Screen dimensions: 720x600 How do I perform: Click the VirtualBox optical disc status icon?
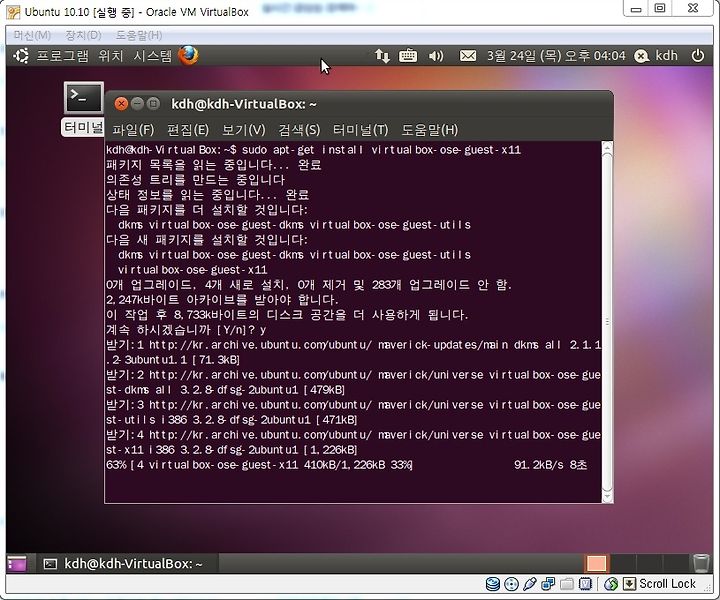coord(511,584)
